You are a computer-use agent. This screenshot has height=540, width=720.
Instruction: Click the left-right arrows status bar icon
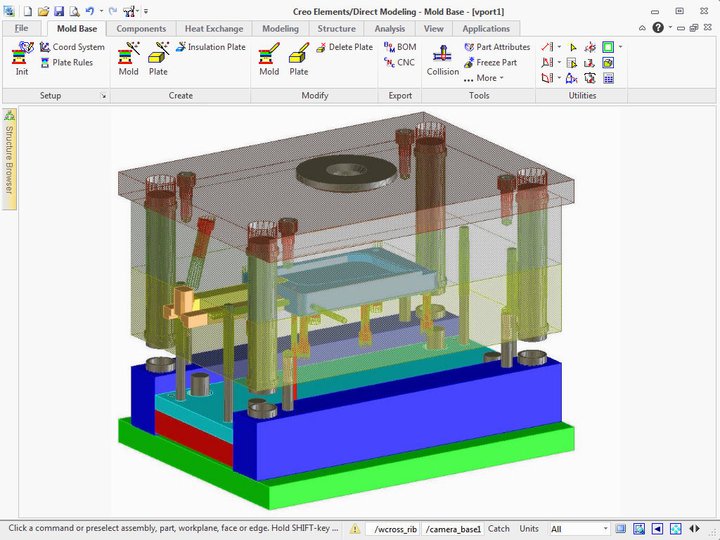pyautogui.click(x=694, y=529)
